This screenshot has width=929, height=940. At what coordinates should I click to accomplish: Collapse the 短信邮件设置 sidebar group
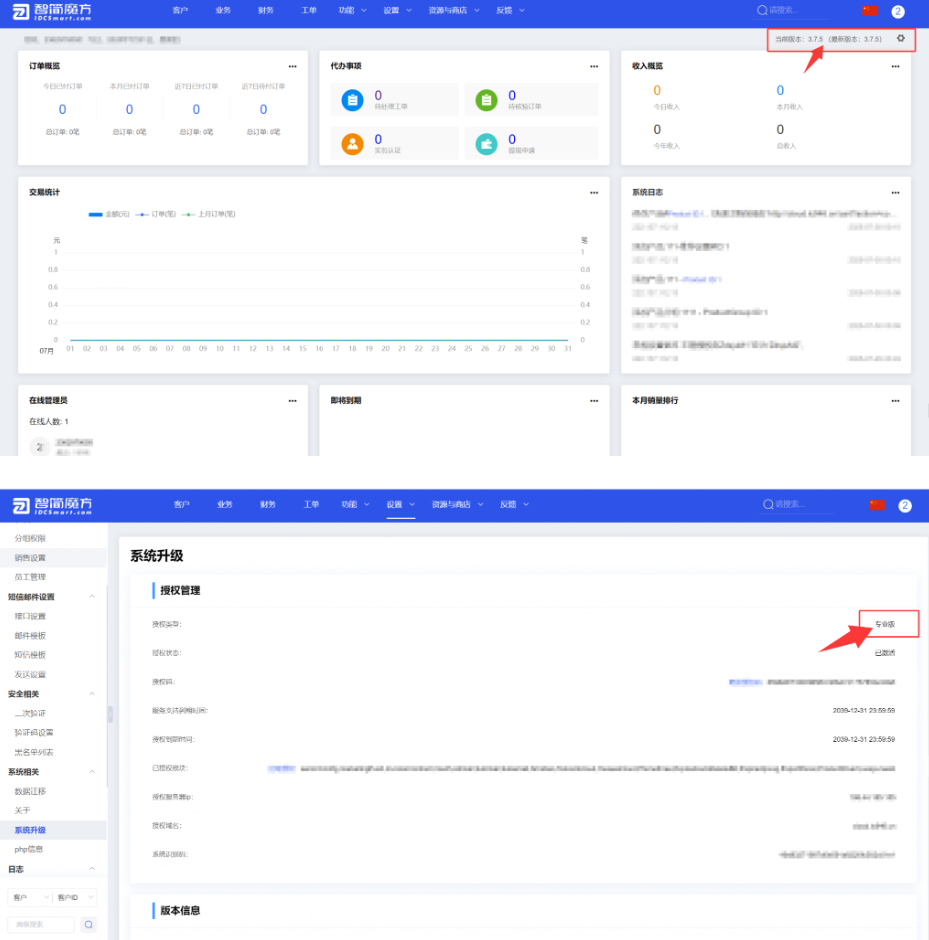[x=92, y=597]
